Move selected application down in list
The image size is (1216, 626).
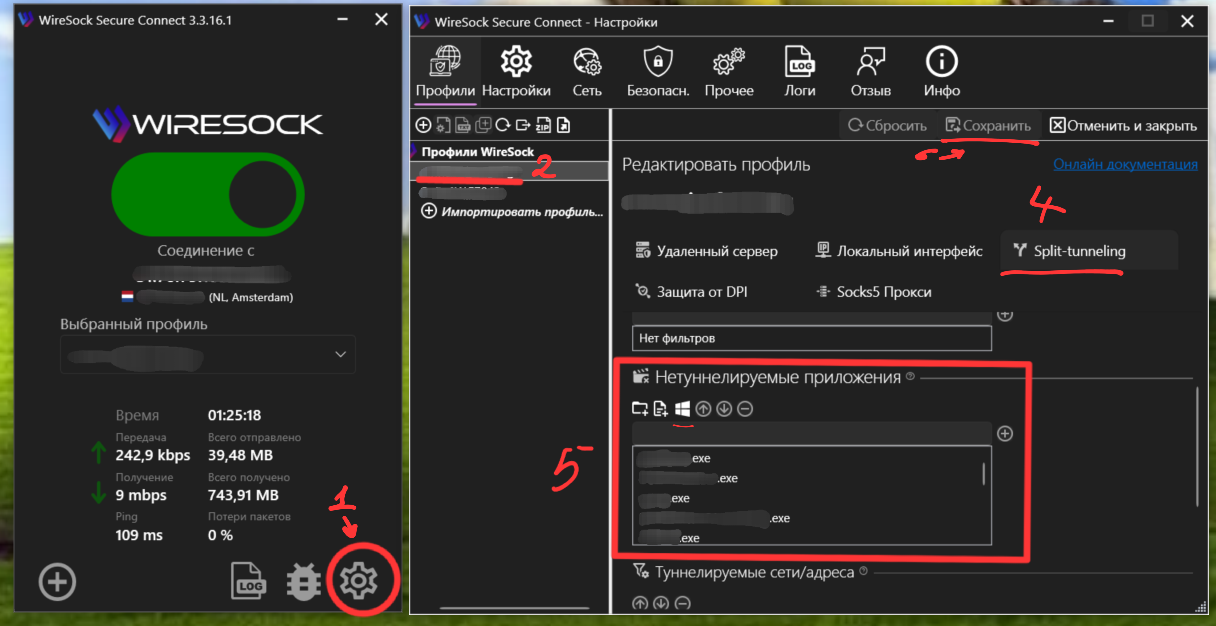click(x=724, y=408)
